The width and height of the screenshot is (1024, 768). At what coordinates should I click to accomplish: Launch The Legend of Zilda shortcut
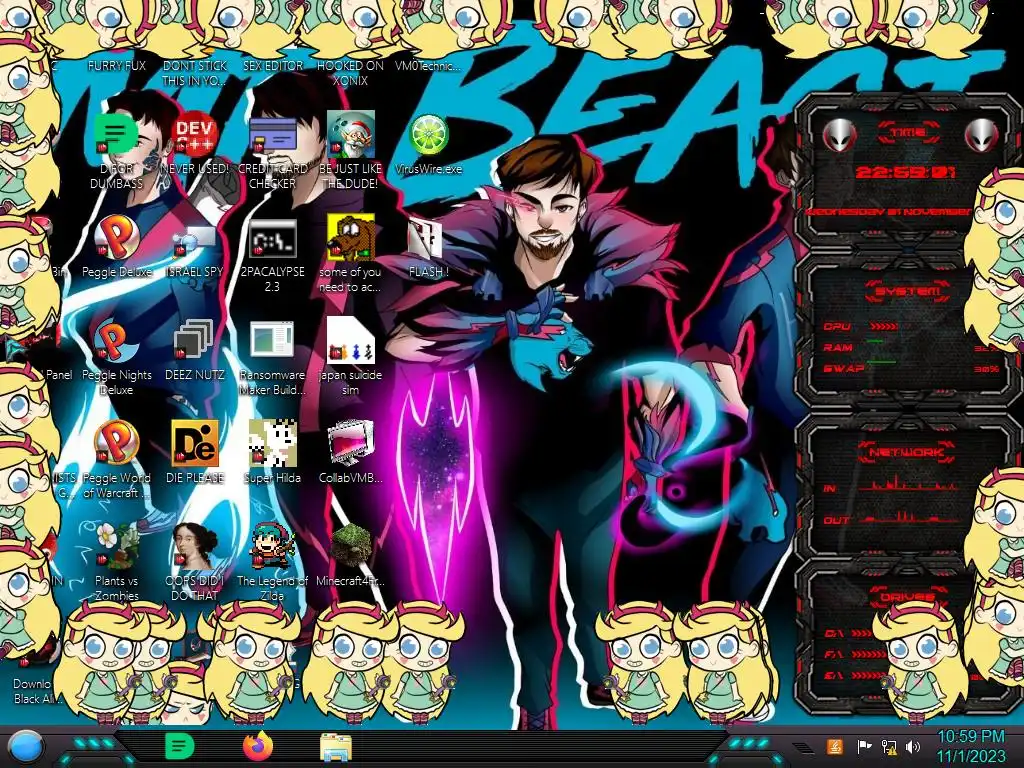coord(272,546)
